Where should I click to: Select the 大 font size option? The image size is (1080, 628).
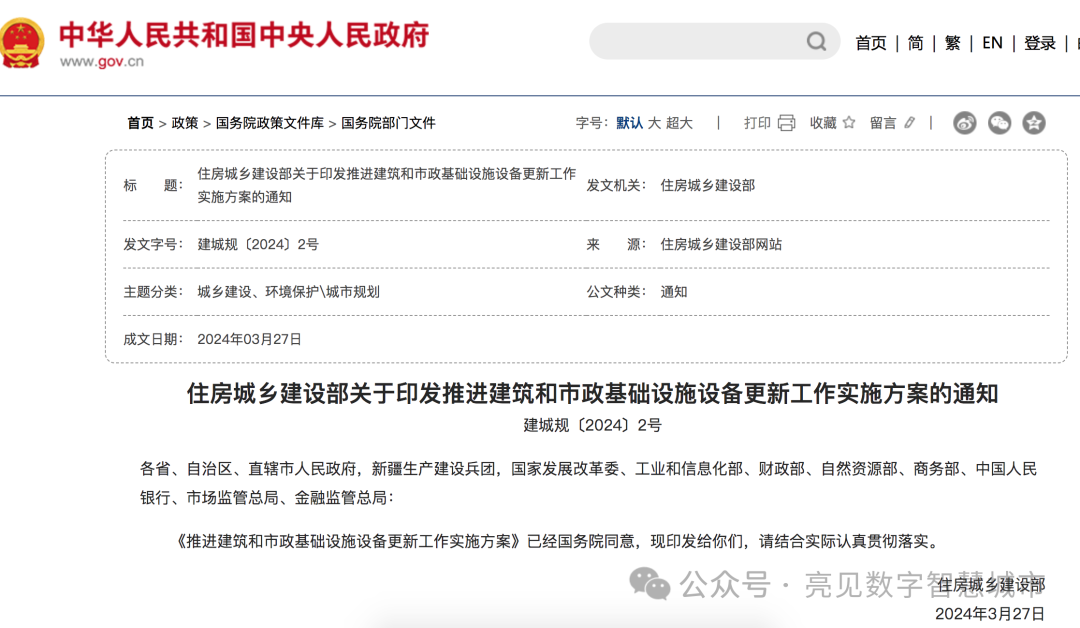pos(655,122)
